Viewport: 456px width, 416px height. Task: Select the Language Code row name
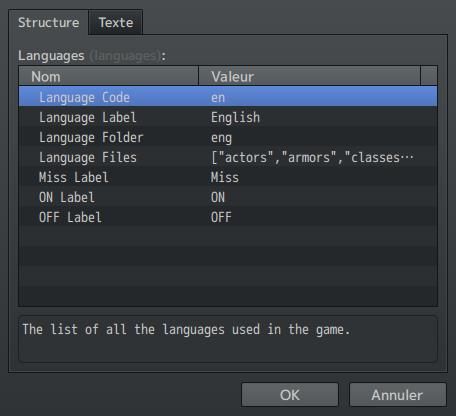(x=84, y=97)
